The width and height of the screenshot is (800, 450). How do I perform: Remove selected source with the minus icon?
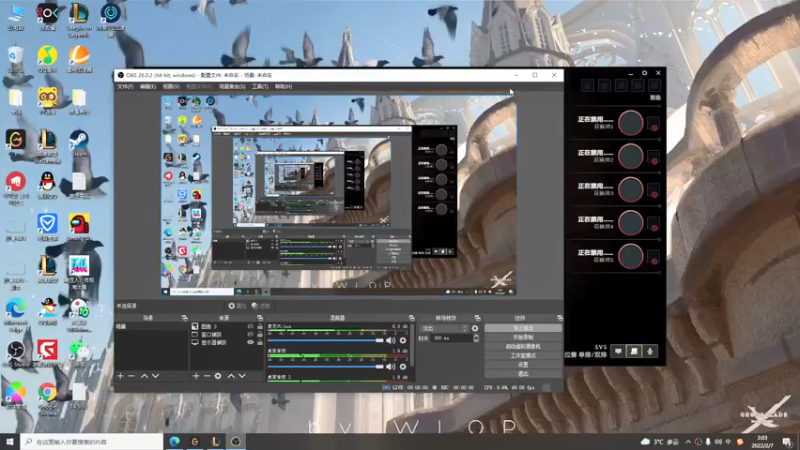coord(207,376)
